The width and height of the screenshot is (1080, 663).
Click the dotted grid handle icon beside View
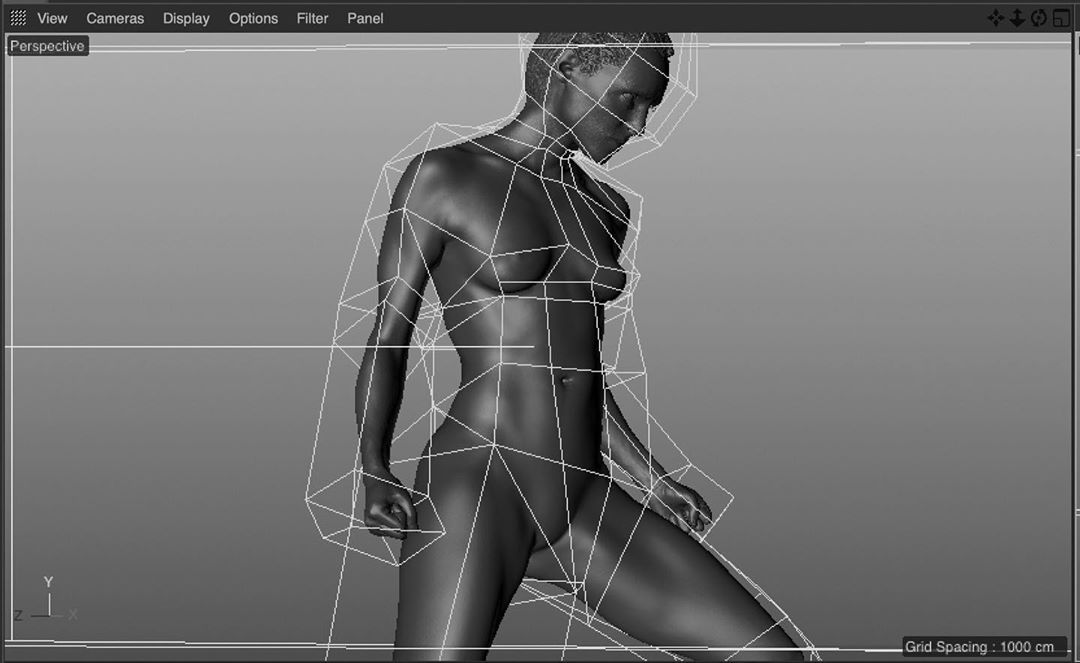pos(18,19)
